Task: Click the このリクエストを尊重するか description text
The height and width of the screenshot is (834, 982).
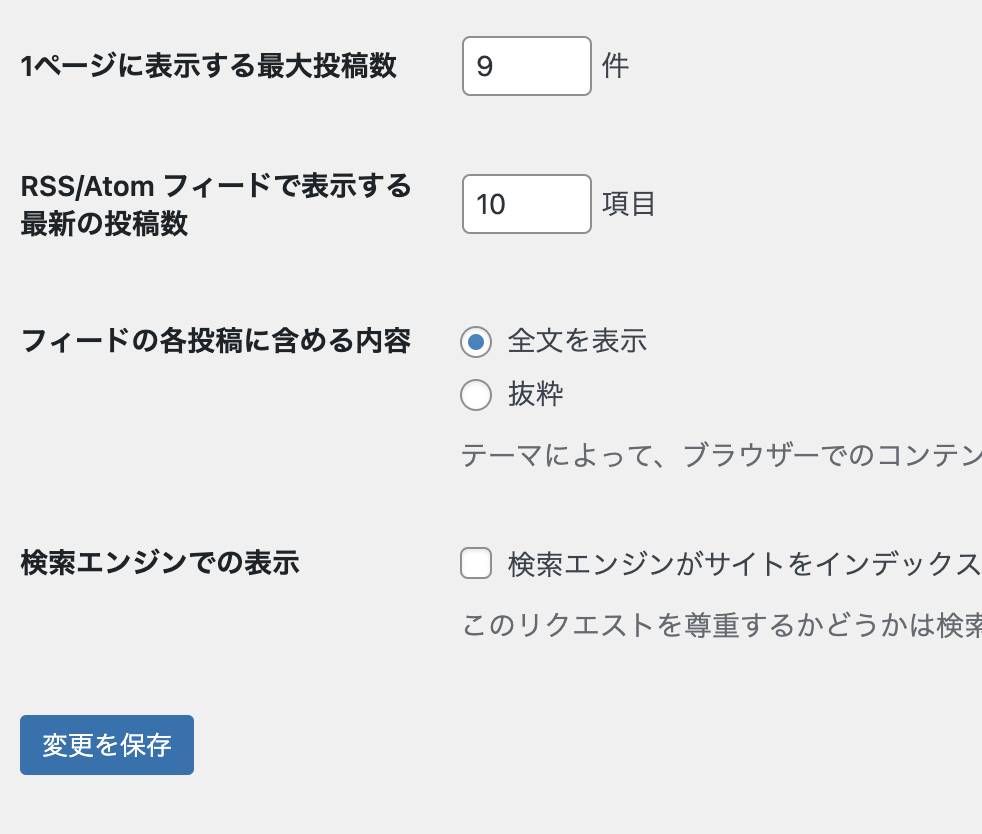Action: (720, 625)
